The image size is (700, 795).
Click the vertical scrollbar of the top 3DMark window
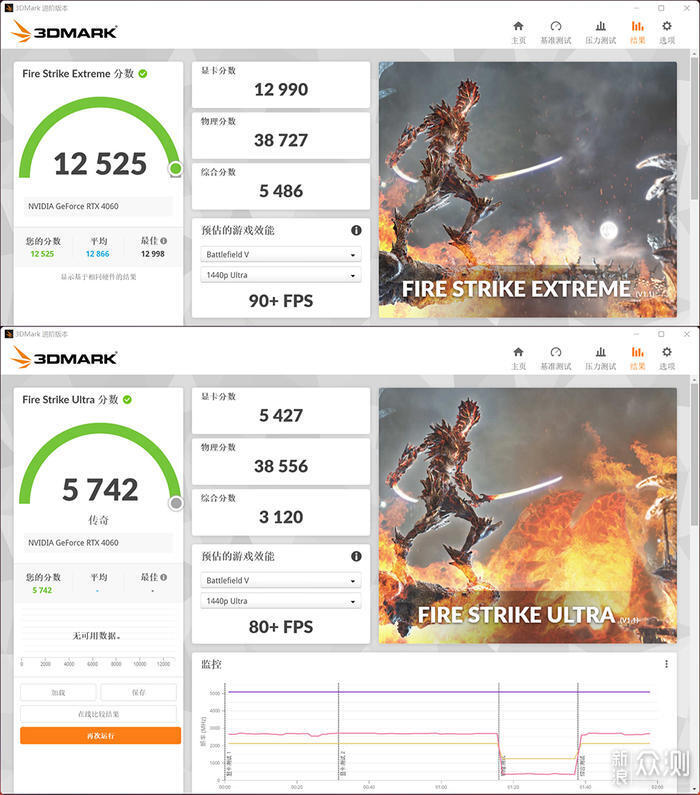(x=694, y=129)
